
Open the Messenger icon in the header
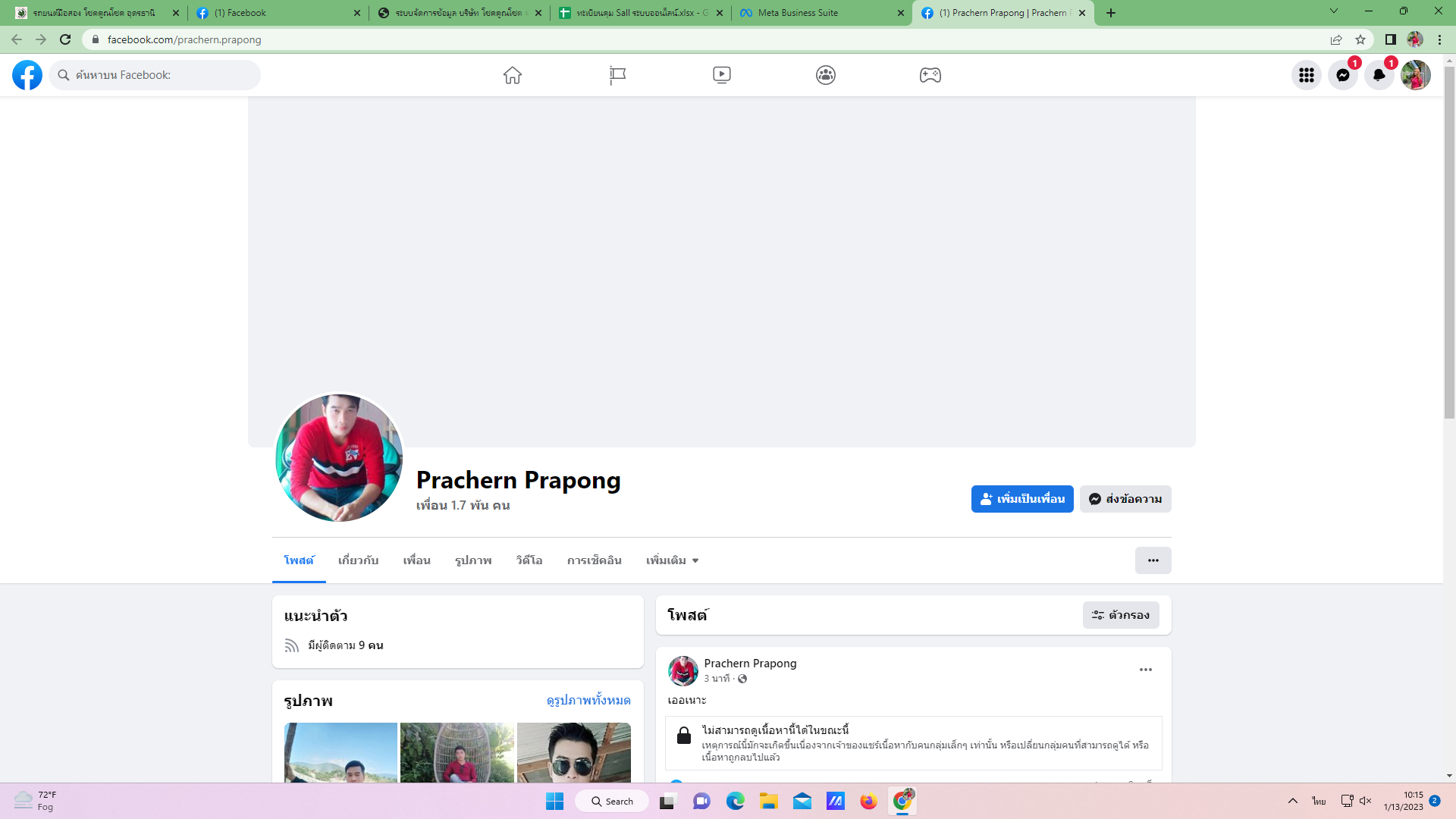click(1342, 75)
